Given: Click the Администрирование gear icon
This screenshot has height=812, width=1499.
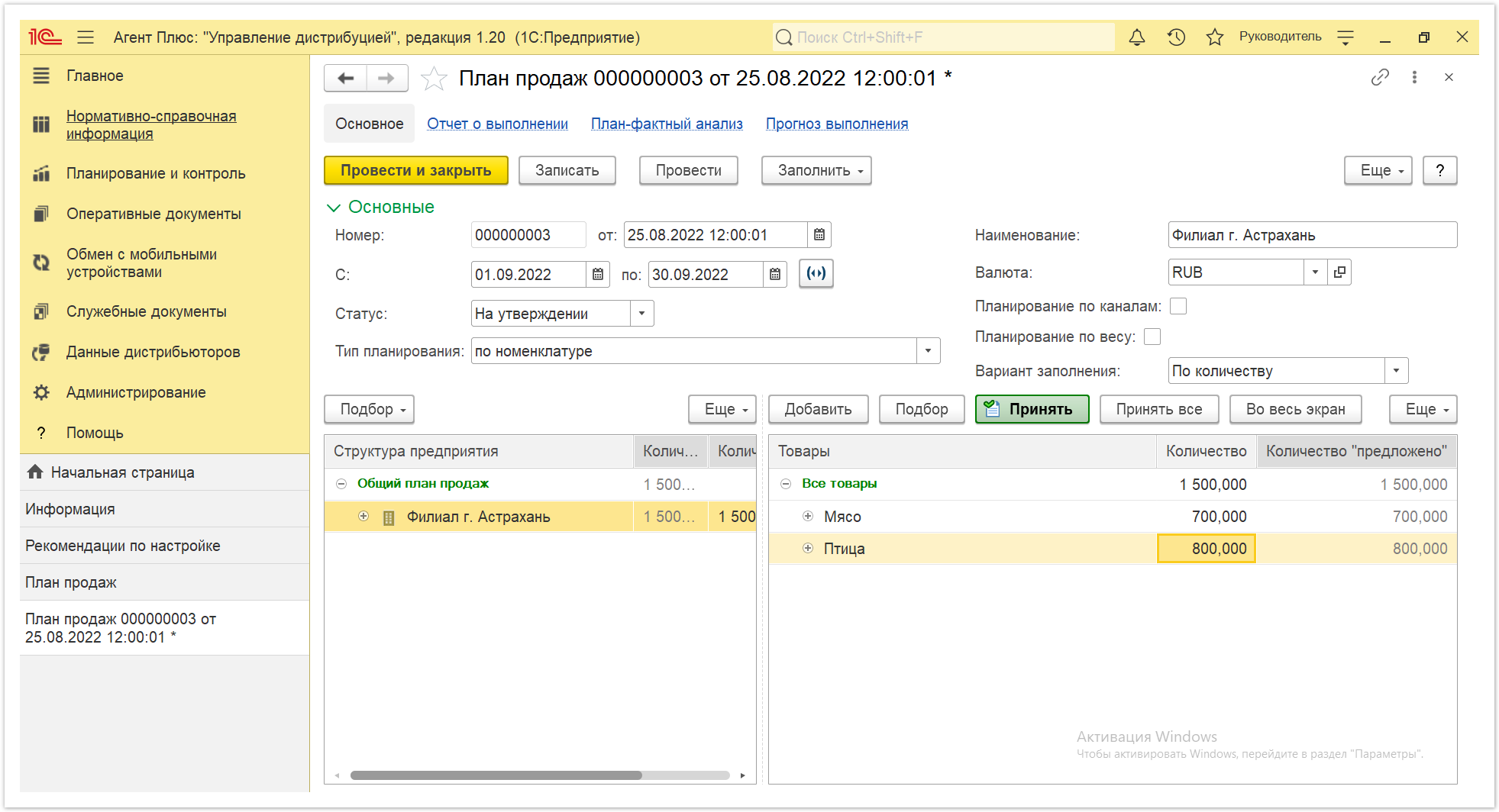Looking at the screenshot, I should tap(41, 392).
